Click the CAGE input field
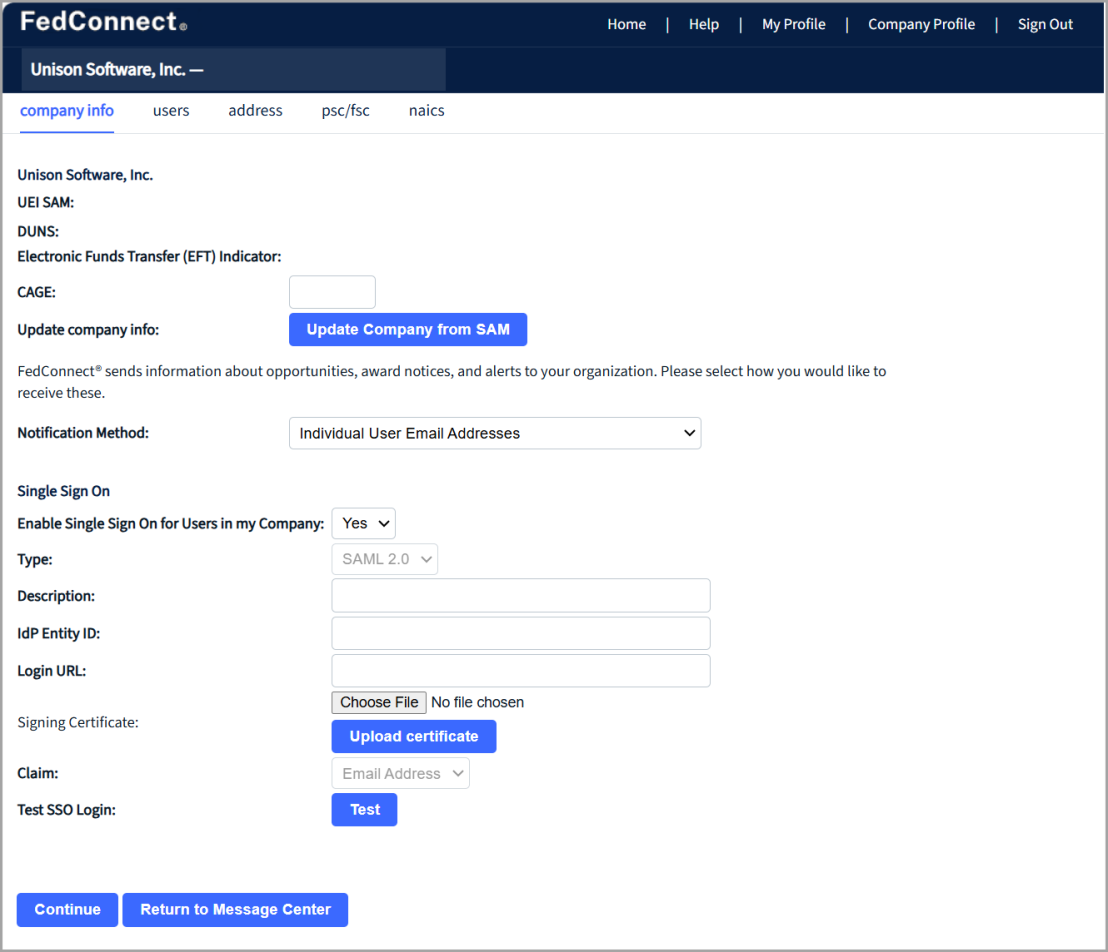1108x952 pixels. pyautogui.click(x=332, y=292)
